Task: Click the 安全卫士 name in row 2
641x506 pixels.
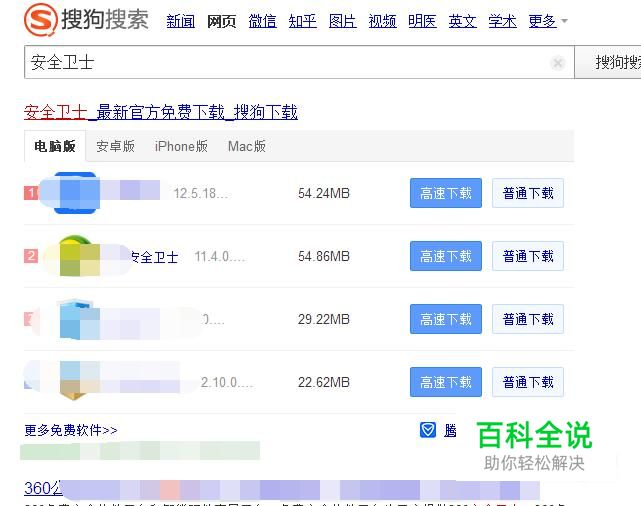Action: point(155,257)
